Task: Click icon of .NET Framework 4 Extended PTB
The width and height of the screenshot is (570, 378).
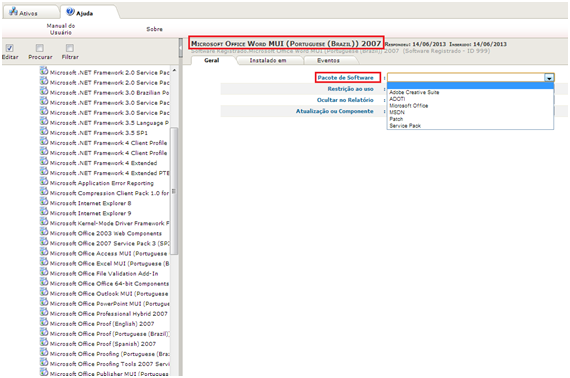Action: pos(44,172)
